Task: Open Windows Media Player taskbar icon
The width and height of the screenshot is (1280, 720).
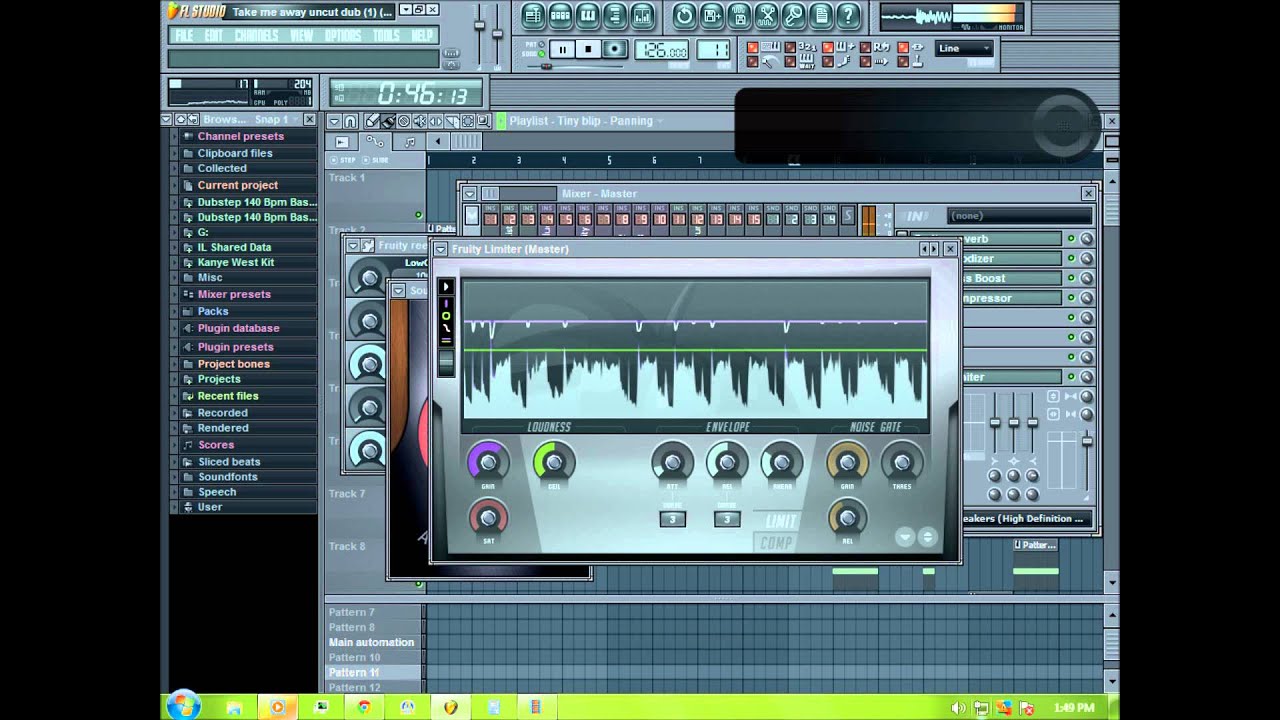Action: coord(278,707)
